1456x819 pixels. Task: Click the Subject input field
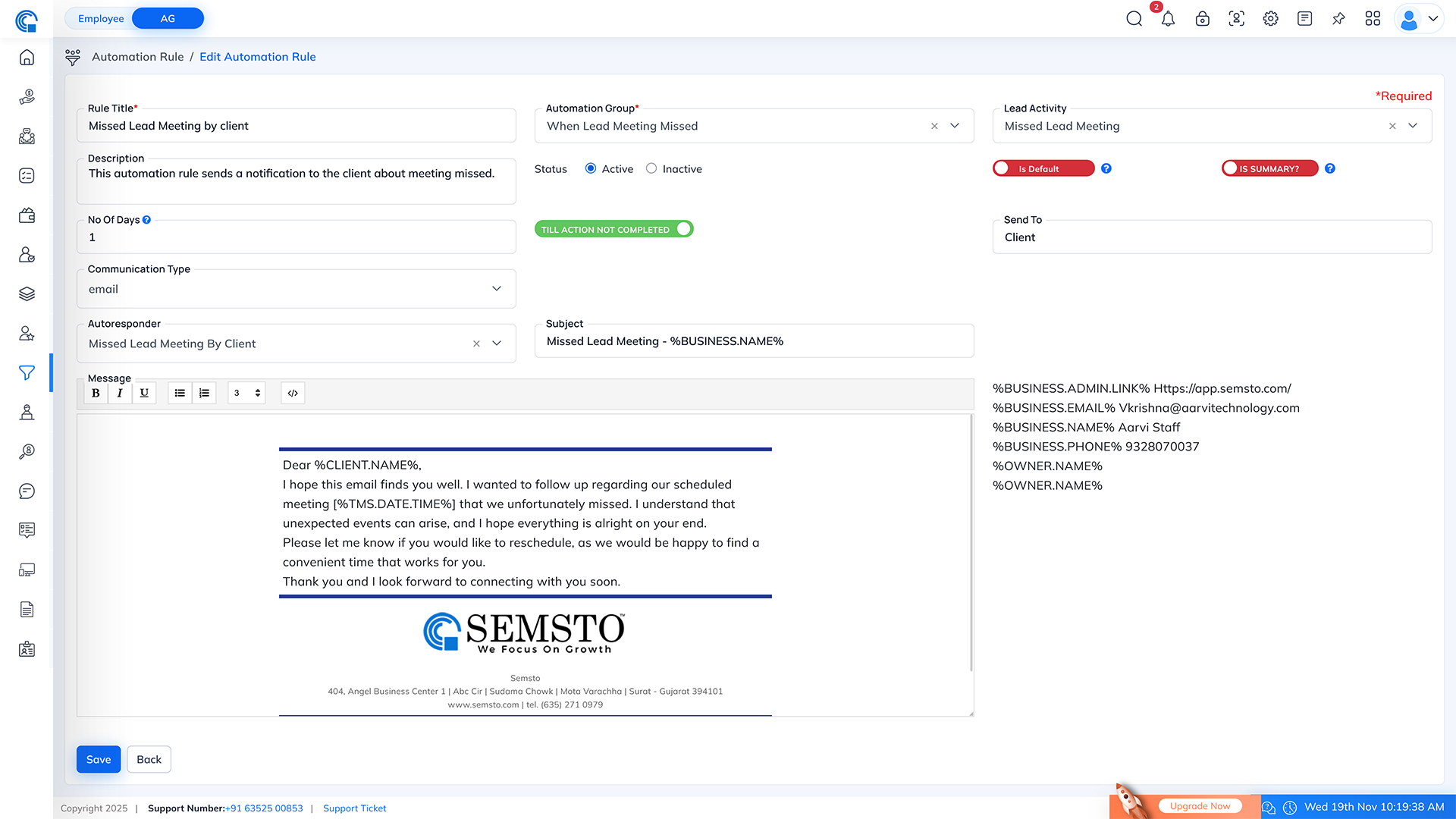[754, 341]
